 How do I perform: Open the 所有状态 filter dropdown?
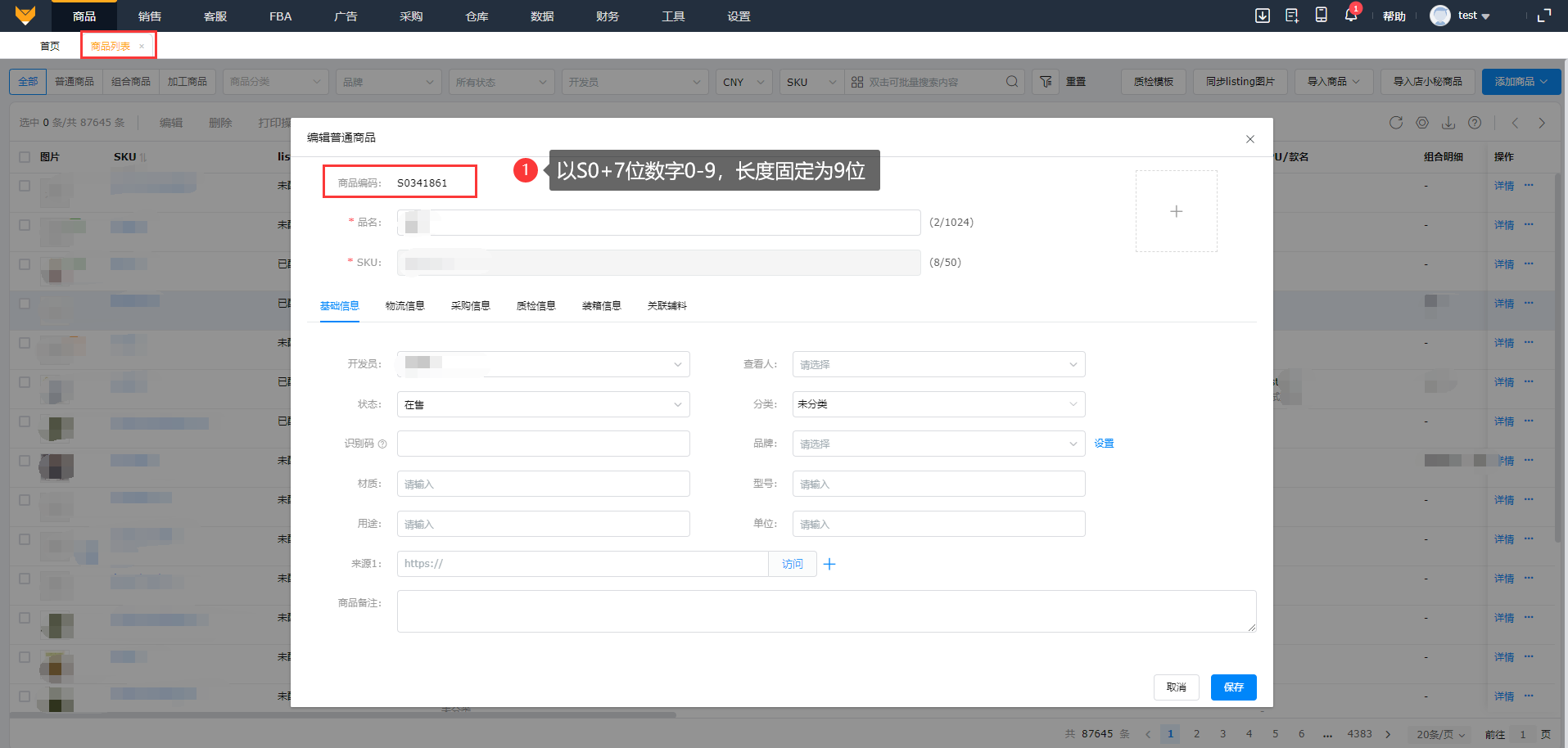pyautogui.click(x=501, y=82)
